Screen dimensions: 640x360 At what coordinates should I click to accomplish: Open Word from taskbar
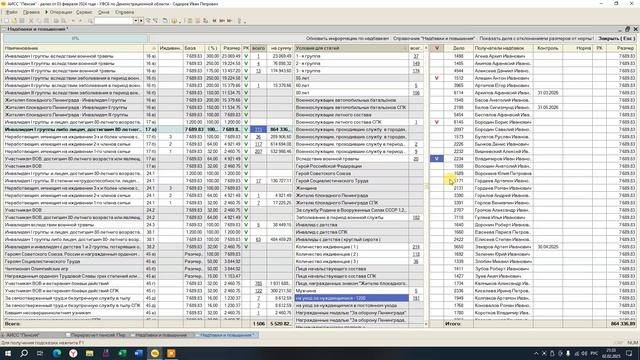tap(138, 353)
